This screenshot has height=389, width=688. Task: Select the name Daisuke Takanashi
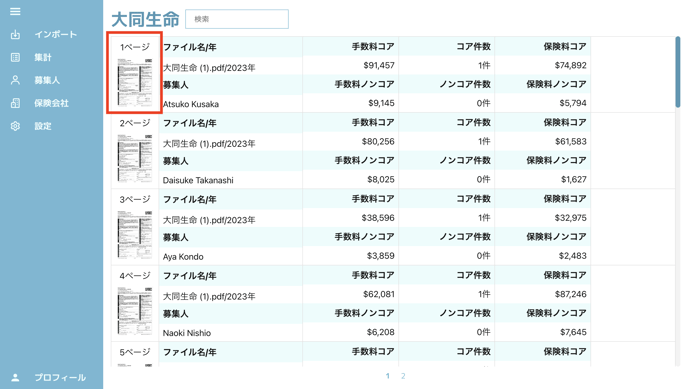[x=198, y=180]
